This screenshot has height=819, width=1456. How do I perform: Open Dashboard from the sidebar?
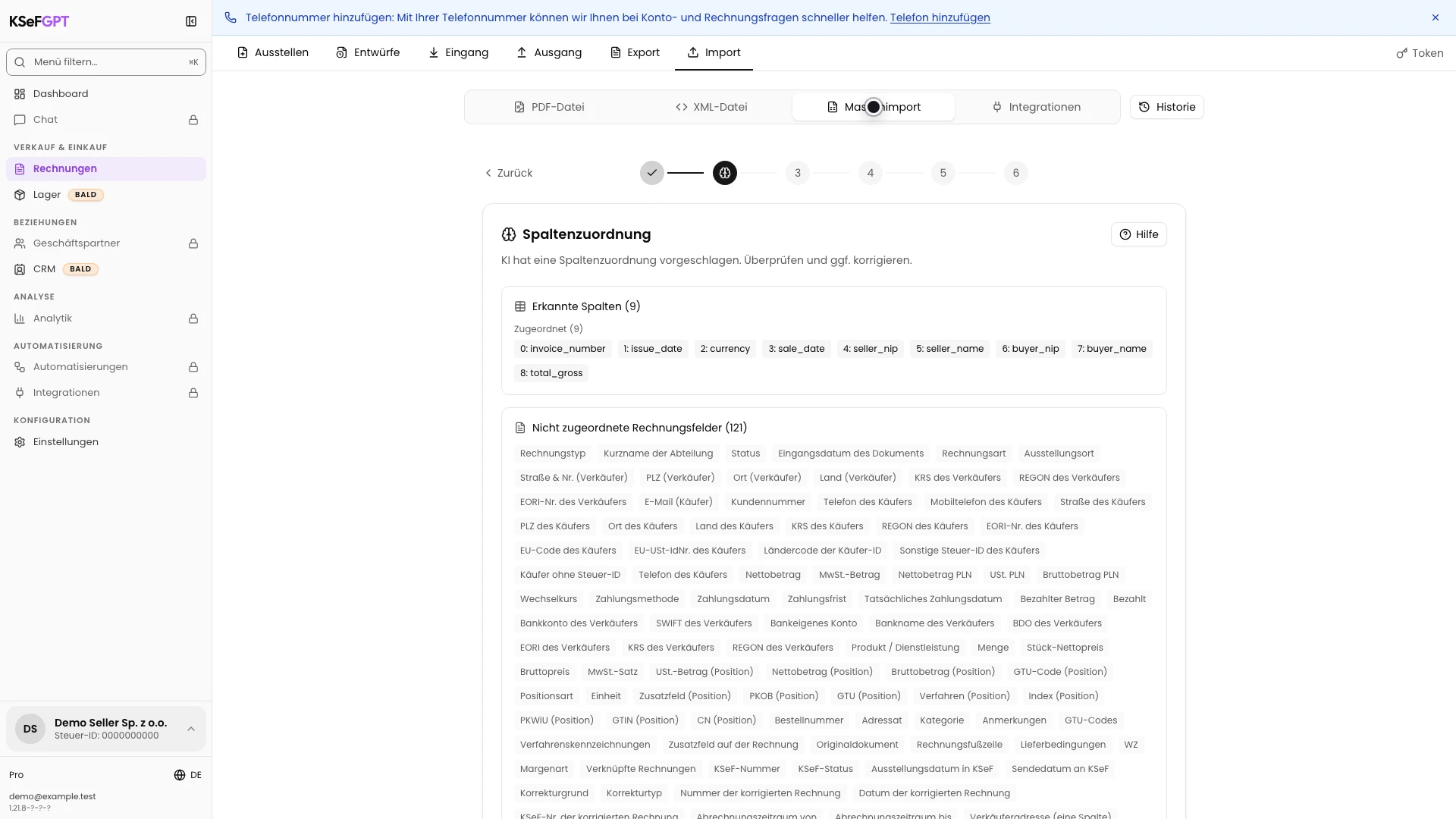(x=106, y=94)
